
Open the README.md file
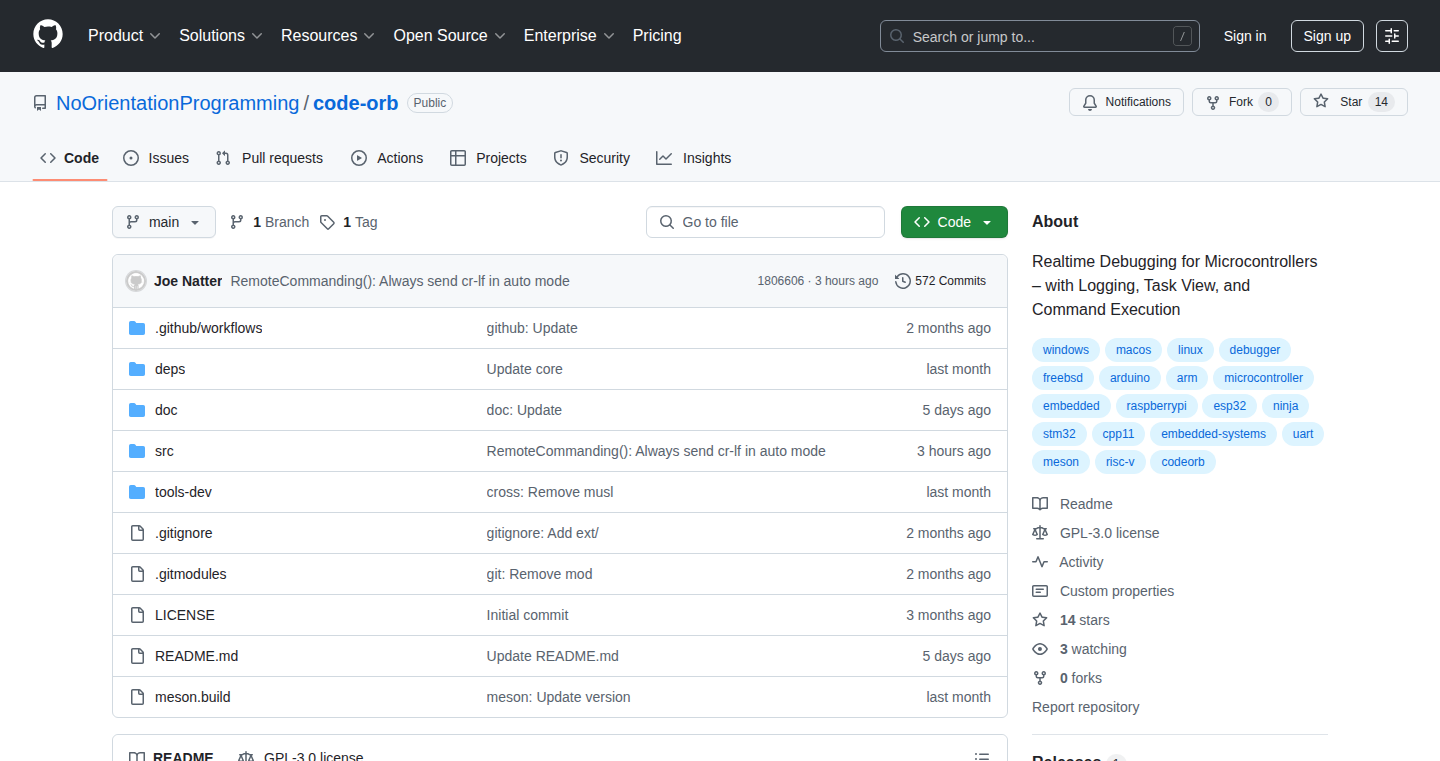tap(197, 656)
